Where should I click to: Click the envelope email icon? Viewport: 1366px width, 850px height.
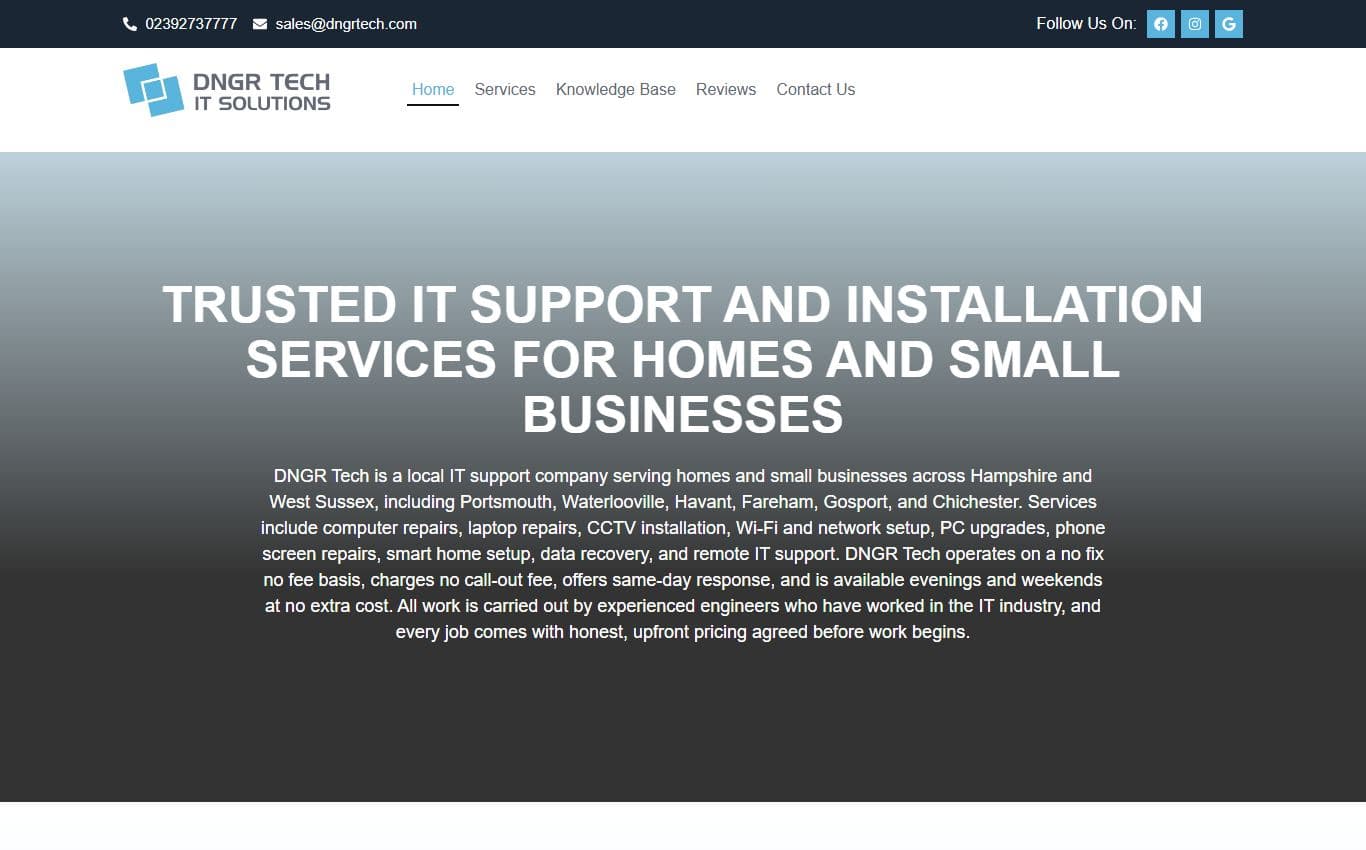point(260,24)
